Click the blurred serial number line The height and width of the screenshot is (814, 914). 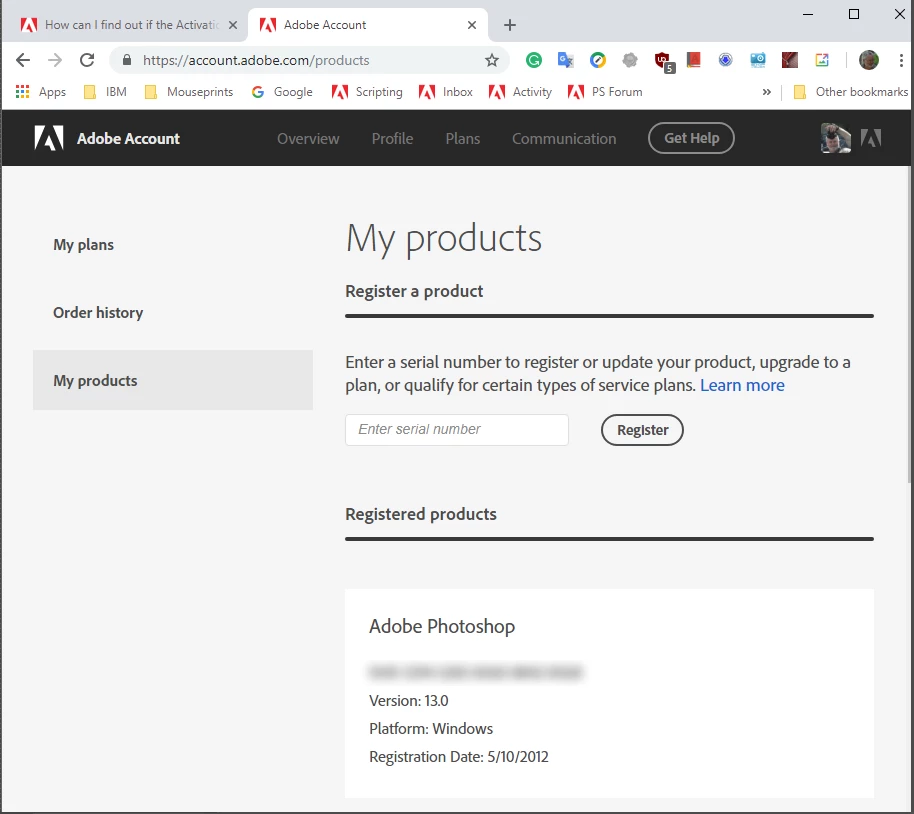click(x=476, y=672)
